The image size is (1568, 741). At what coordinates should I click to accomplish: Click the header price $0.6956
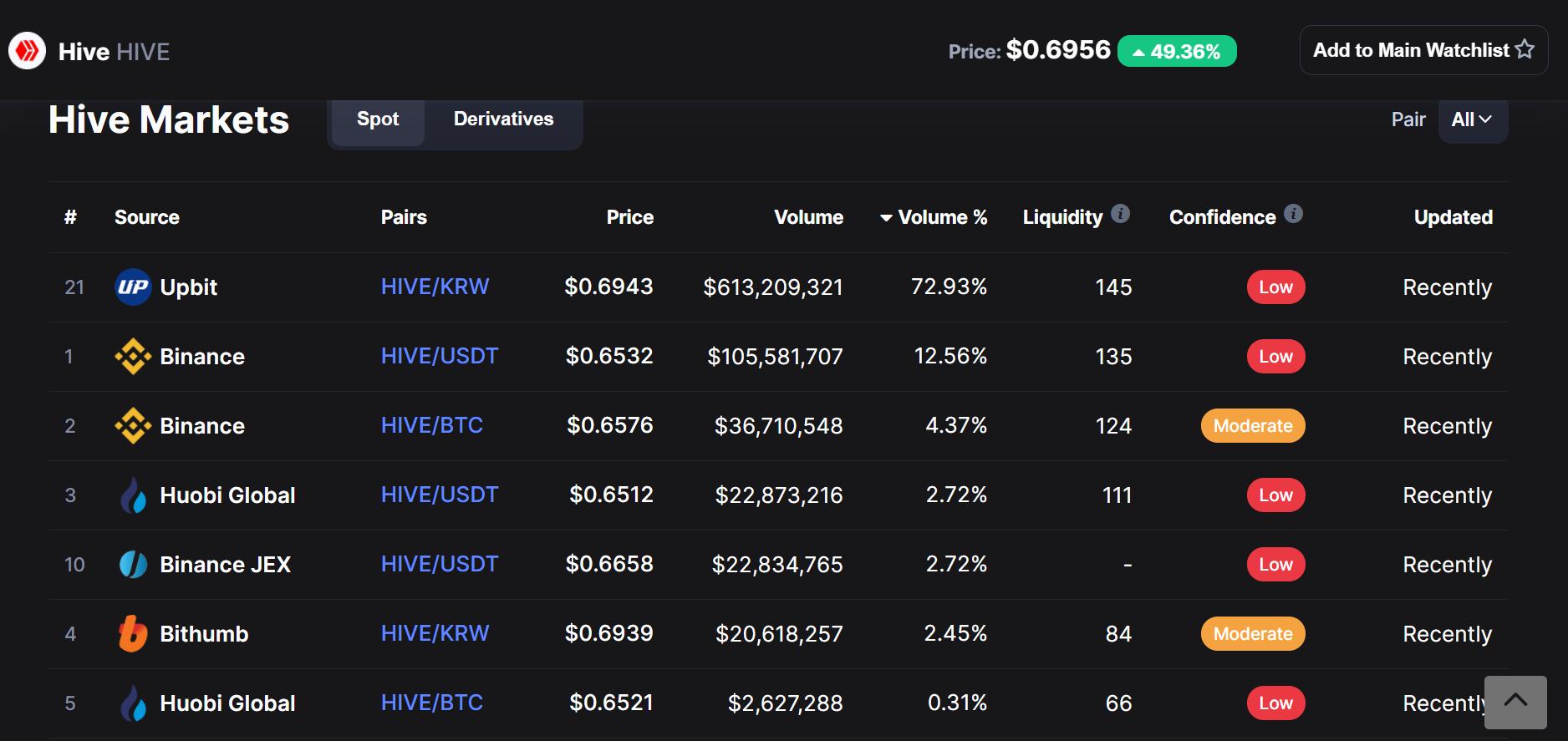(1058, 50)
